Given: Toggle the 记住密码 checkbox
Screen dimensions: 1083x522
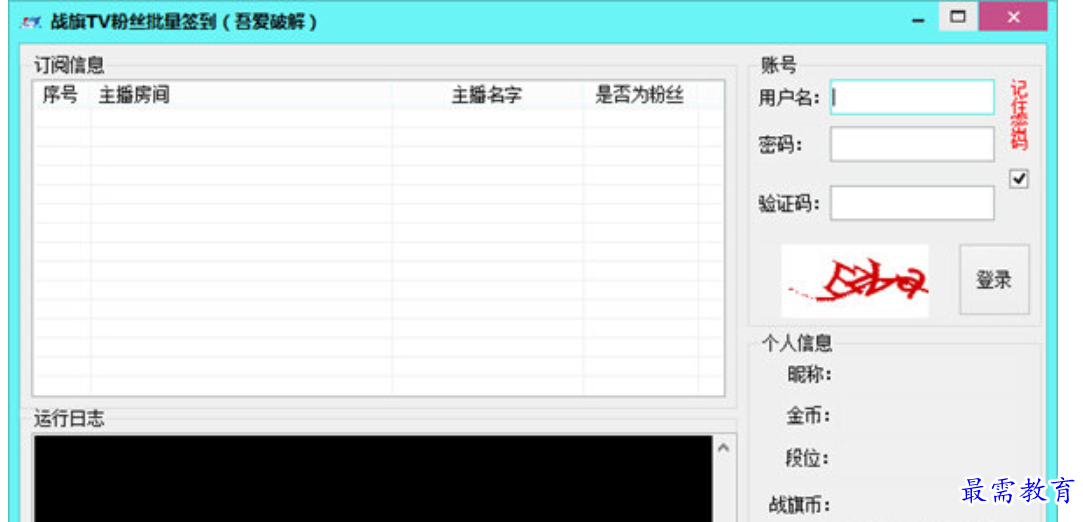Looking at the screenshot, I should [1019, 179].
